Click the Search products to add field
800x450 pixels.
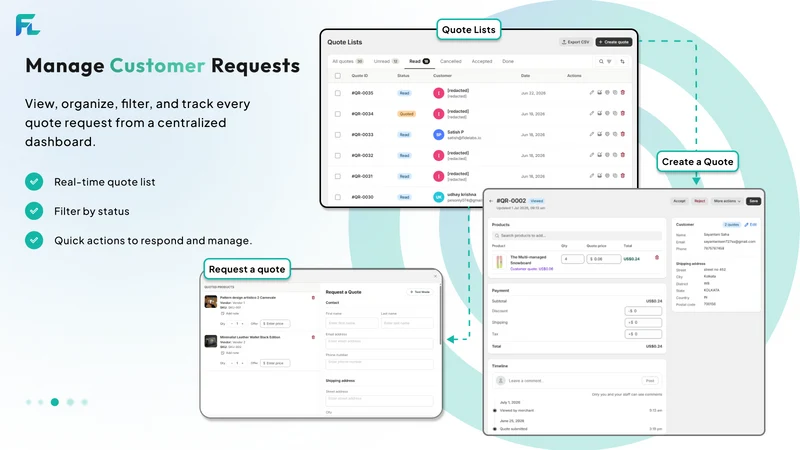click(577, 236)
